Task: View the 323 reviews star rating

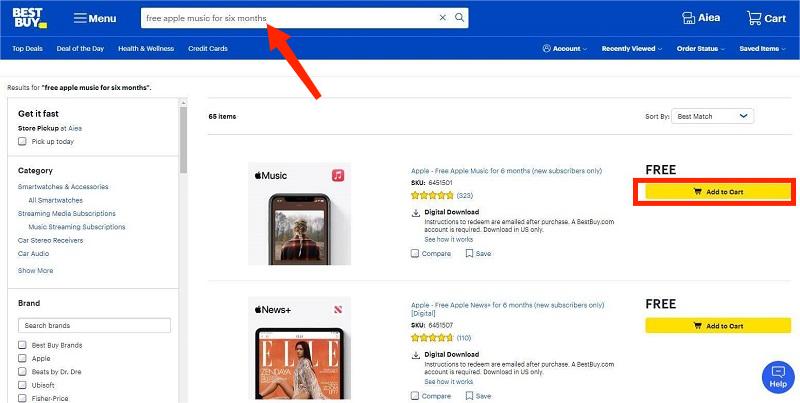Action: (442, 195)
